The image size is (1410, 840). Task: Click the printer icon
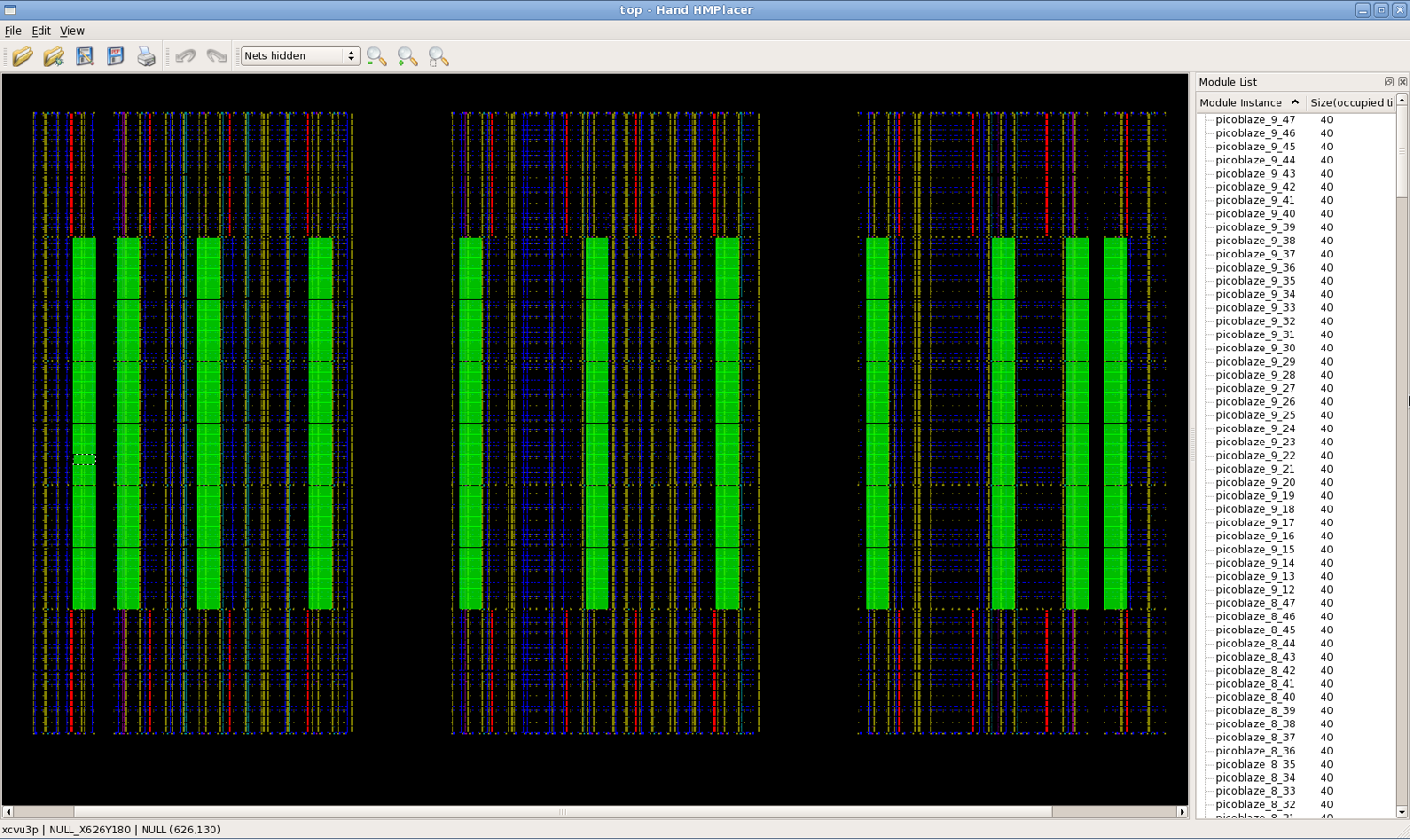tap(147, 56)
